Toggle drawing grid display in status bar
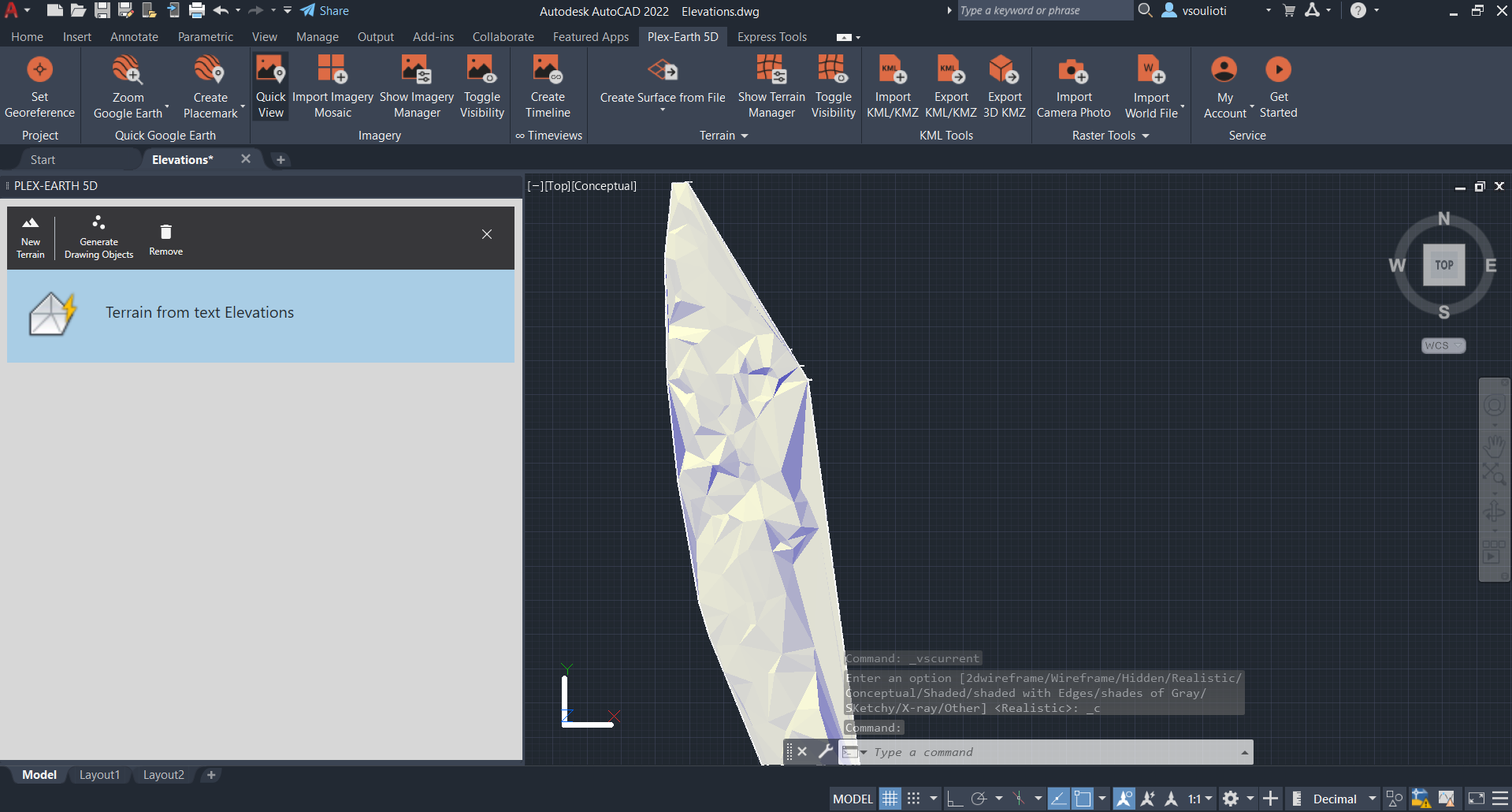 [890, 799]
